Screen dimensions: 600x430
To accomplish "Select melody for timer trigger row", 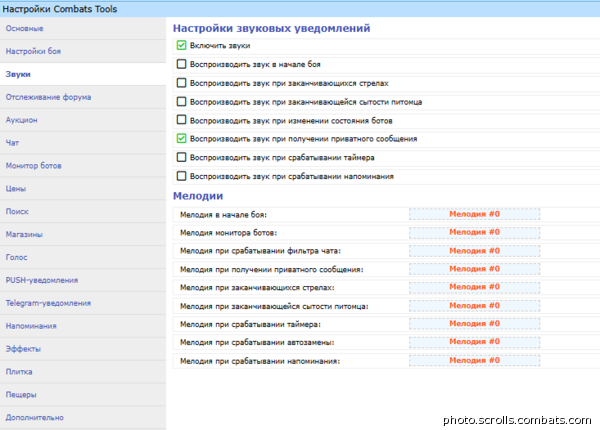I will [x=474, y=323].
